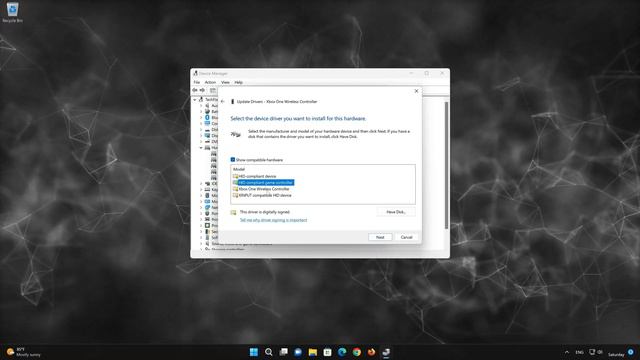Collapse the root computer node in device tree

pos(195,100)
